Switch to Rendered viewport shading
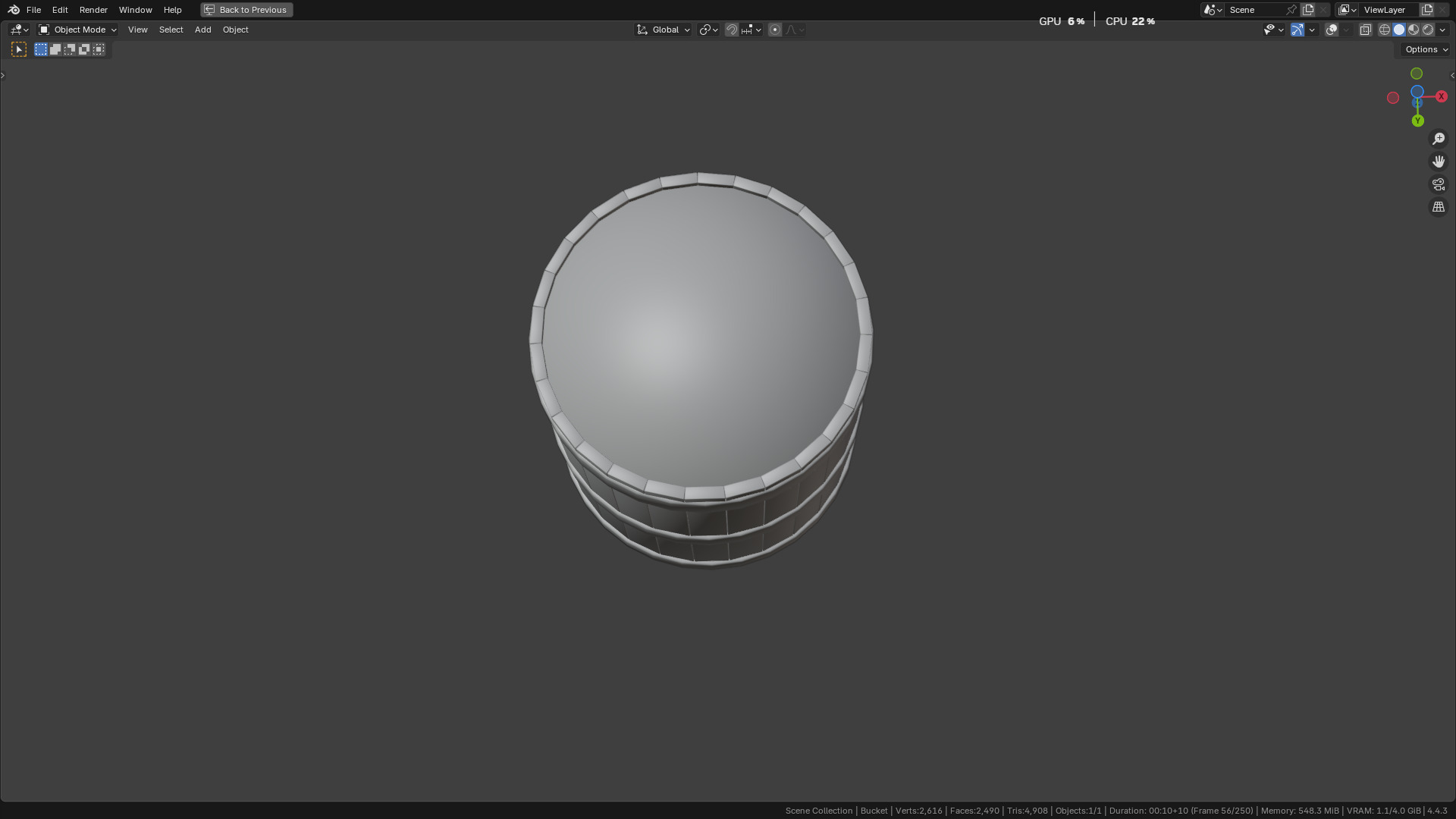The image size is (1456, 819). point(1428,30)
